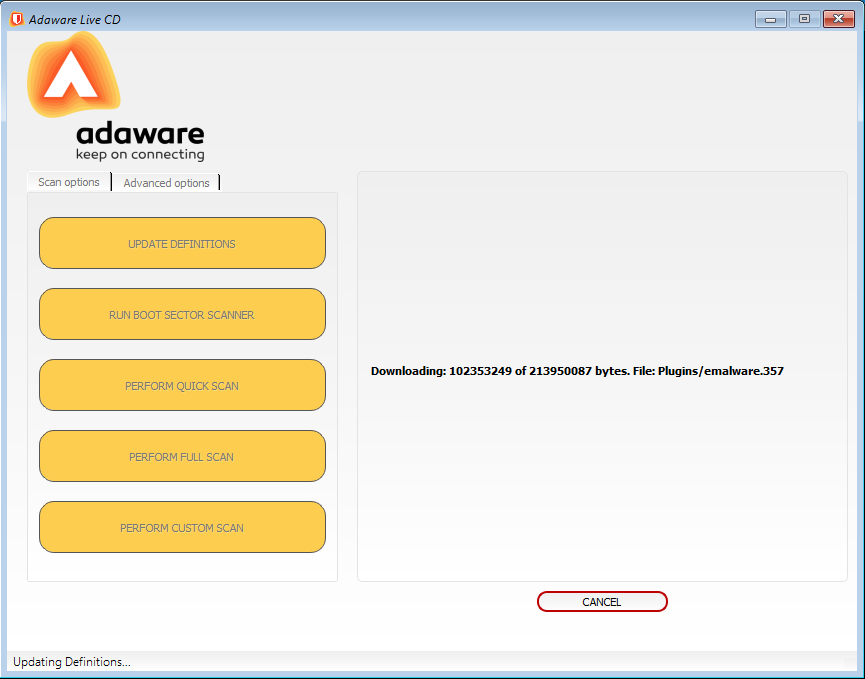Click blank space below Perform Custom Scan
Viewport: 865px width, 679px height.
182,566
